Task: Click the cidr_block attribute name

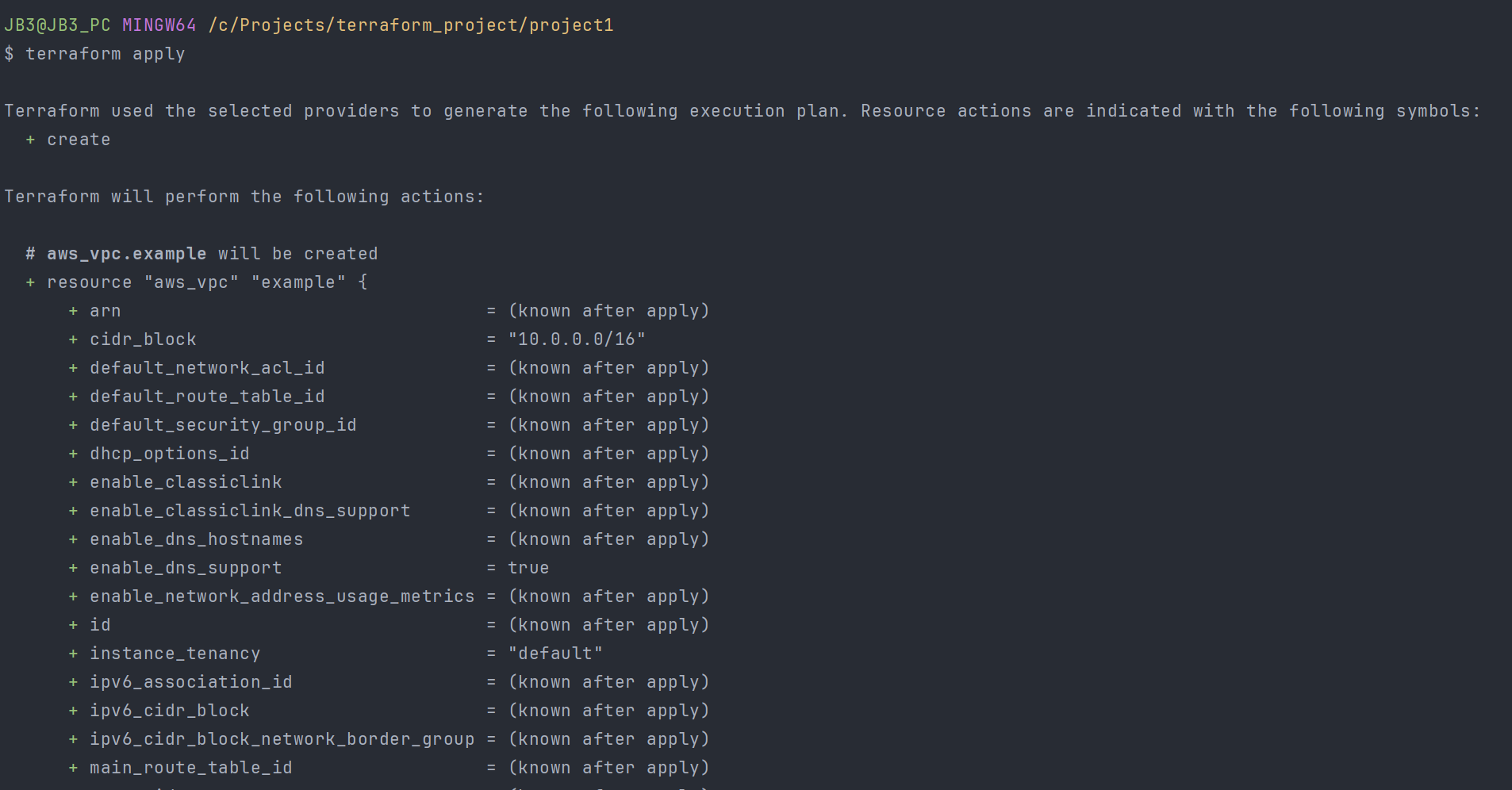Action: 143,339
